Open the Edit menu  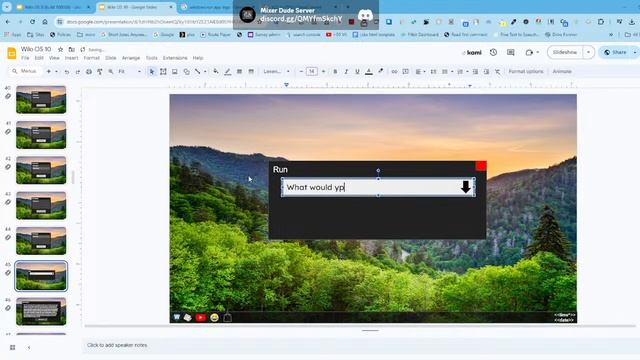coord(39,58)
